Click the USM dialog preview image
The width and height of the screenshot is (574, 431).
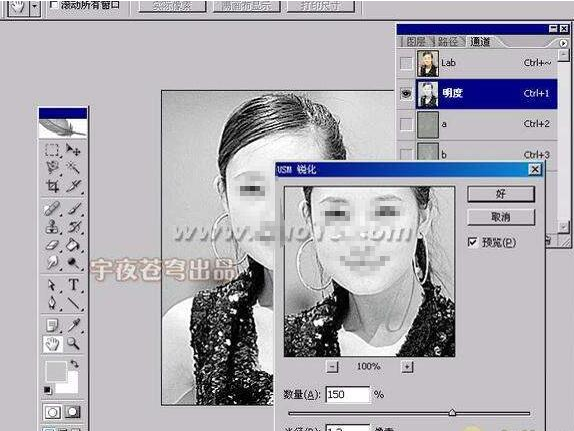pyautogui.click(x=369, y=271)
